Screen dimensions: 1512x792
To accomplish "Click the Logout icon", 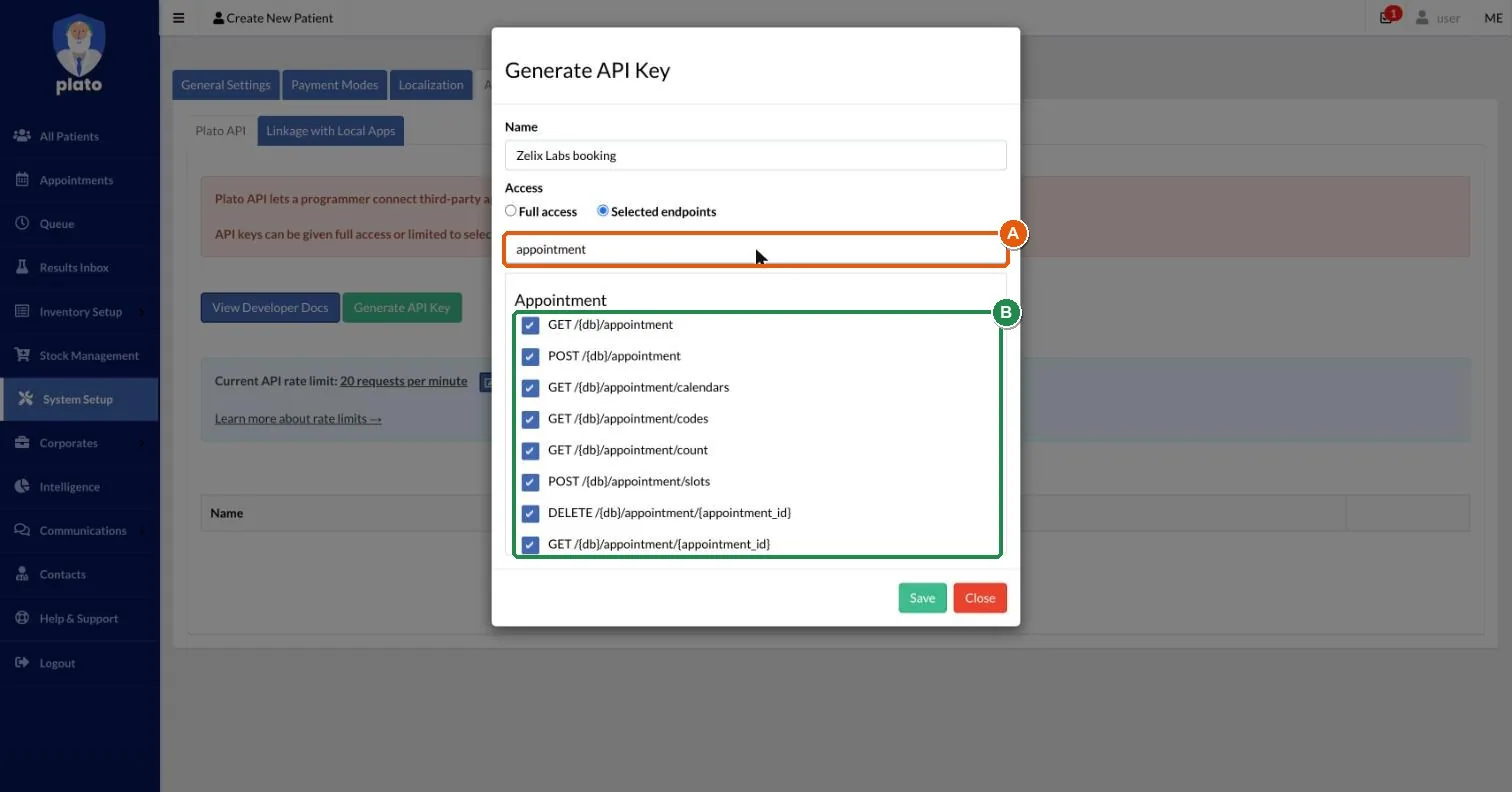I will [x=22, y=663].
